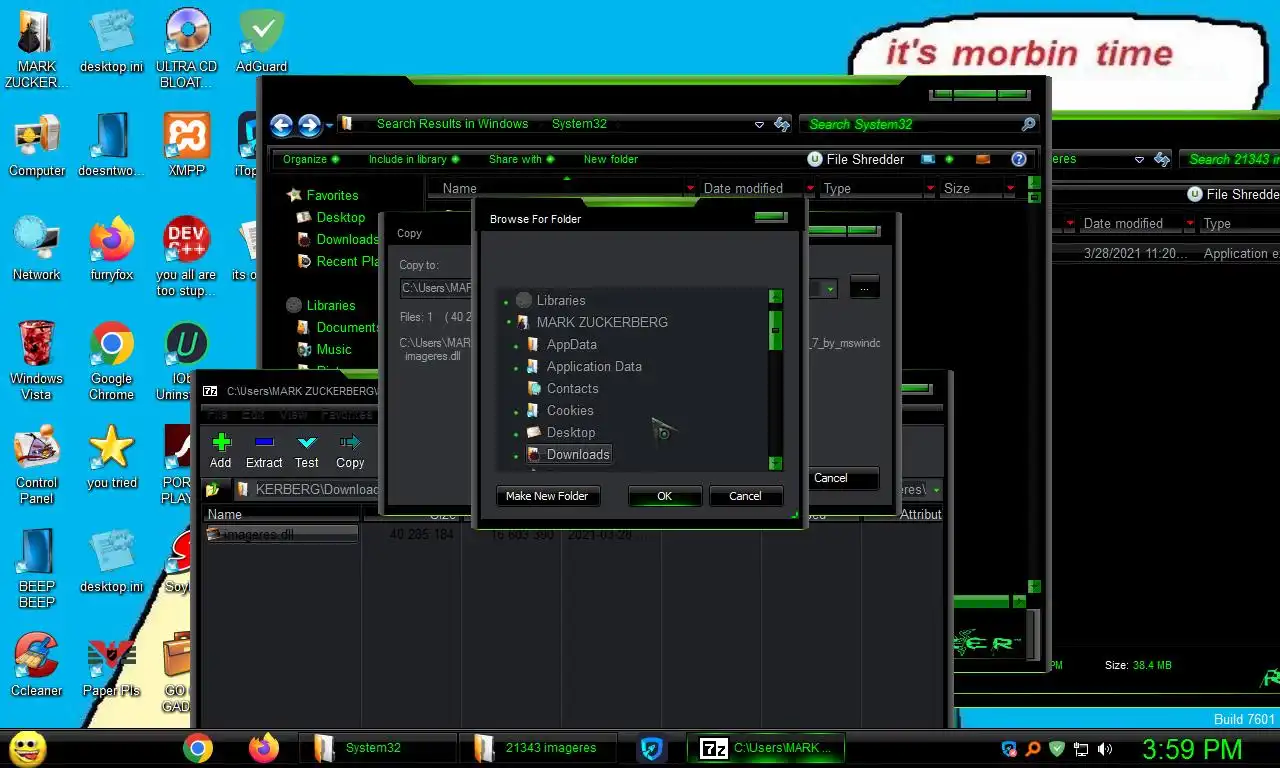Click 7-Zip up-one-level folder icon
Image resolution: width=1280 pixels, height=768 pixels.
[x=212, y=490]
